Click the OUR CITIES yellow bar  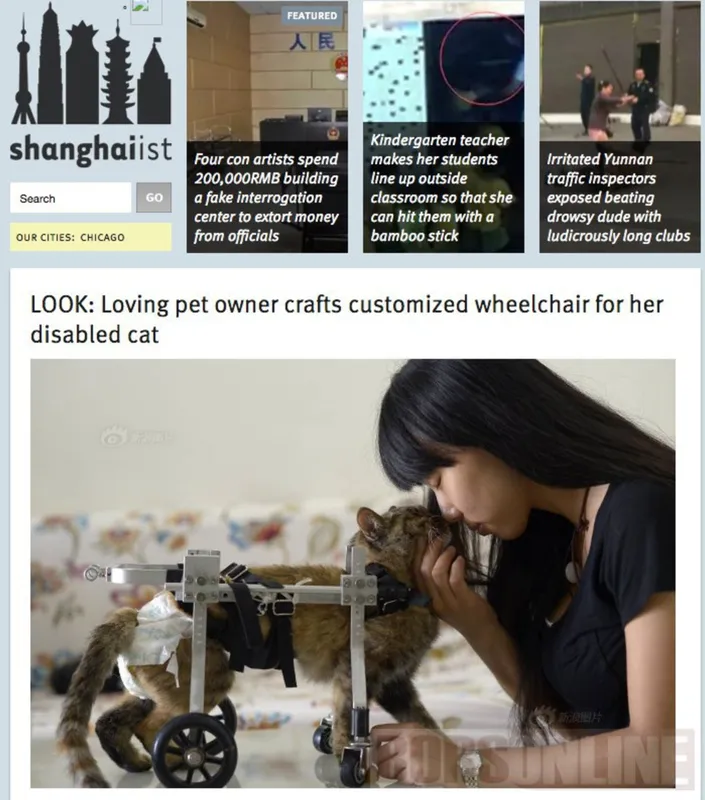pos(91,237)
